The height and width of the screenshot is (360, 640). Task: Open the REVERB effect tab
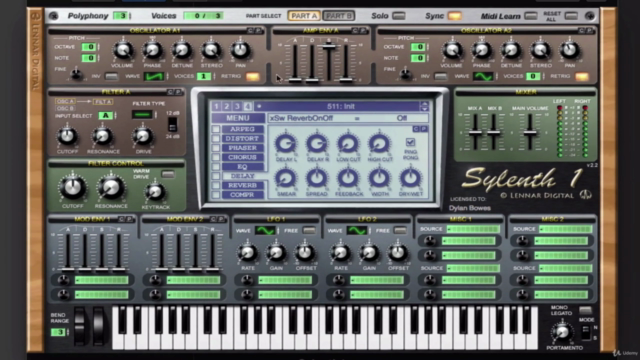click(242, 185)
